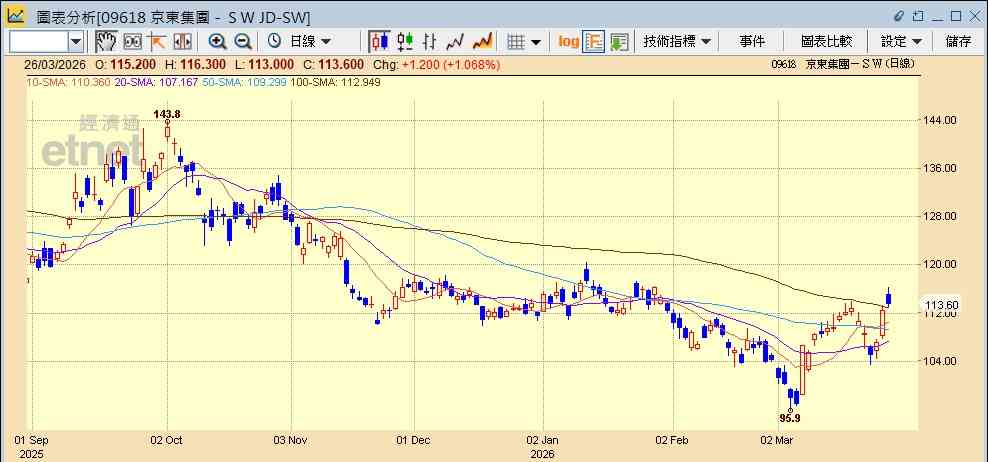Click the zoom out magnifier icon

pyautogui.click(x=243, y=42)
